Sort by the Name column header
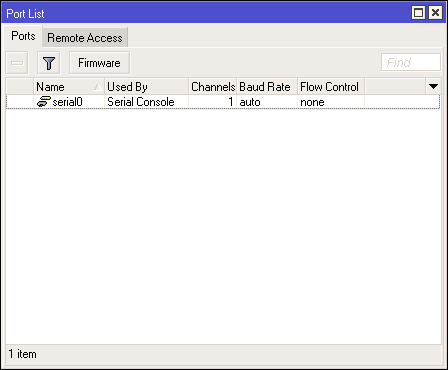448x370 pixels. [x=69, y=87]
